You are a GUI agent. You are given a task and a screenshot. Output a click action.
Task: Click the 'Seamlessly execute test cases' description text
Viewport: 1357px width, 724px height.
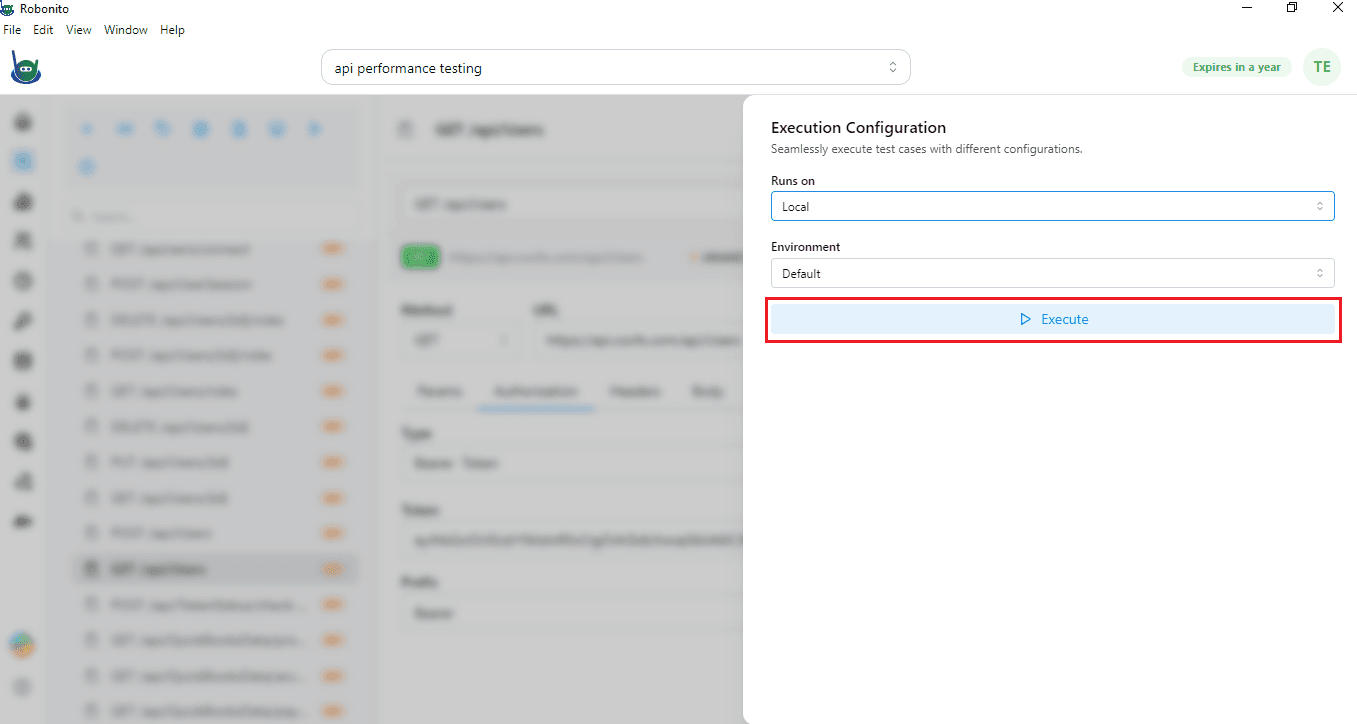pos(927,149)
